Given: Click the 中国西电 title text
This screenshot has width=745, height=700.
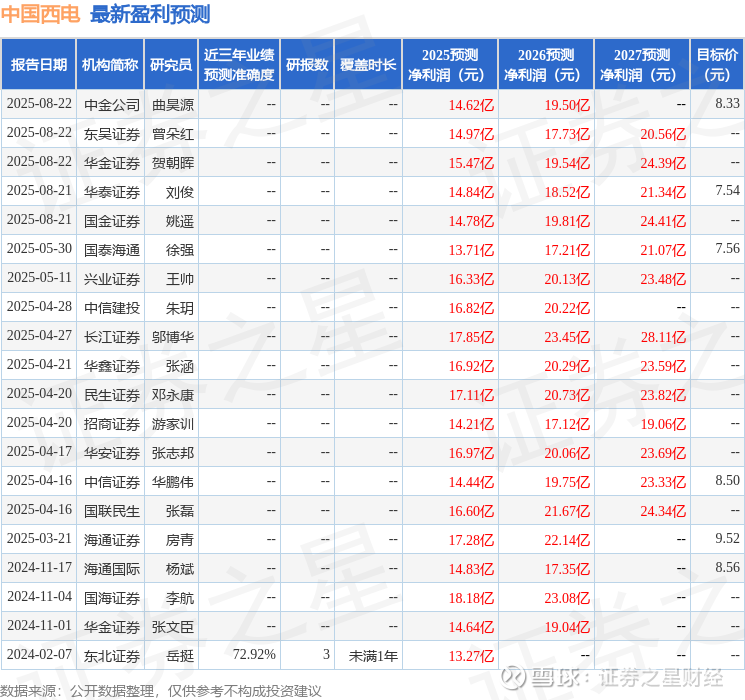Looking at the screenshot, I should 40,14.
